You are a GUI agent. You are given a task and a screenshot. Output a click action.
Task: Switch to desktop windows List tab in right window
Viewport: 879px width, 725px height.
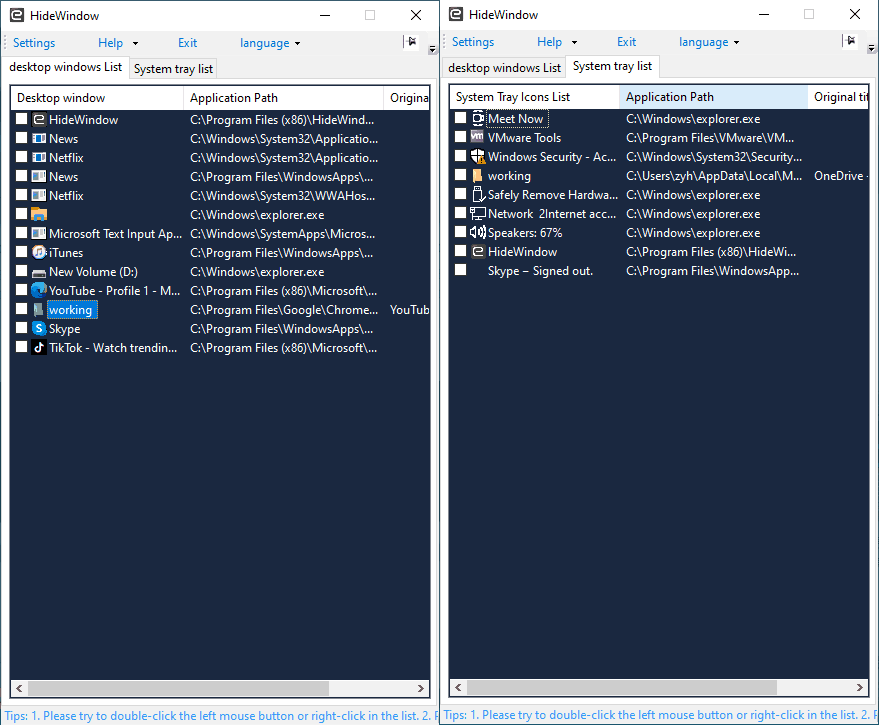[504, 68]
